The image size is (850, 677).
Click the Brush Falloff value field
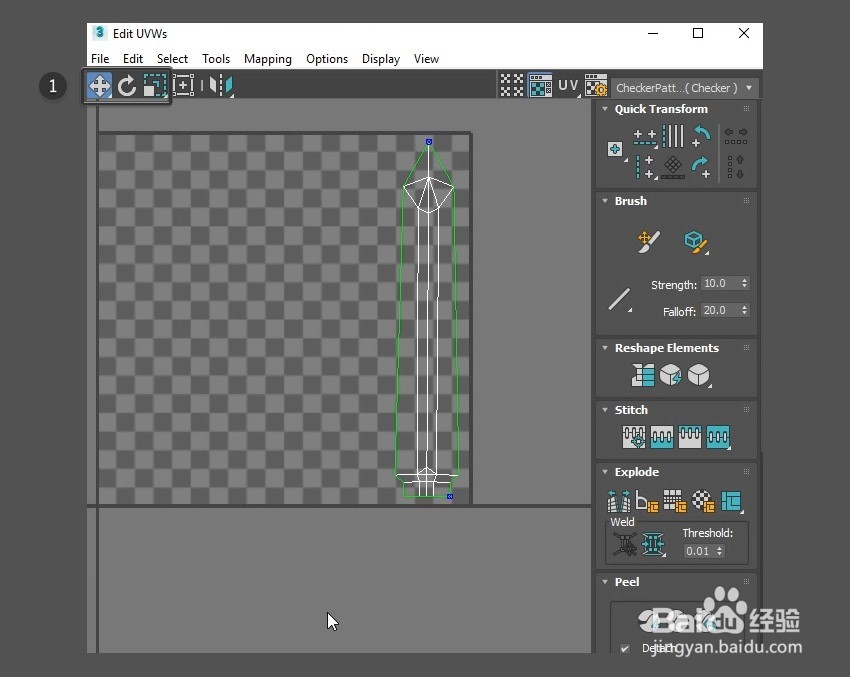point(719,311)
